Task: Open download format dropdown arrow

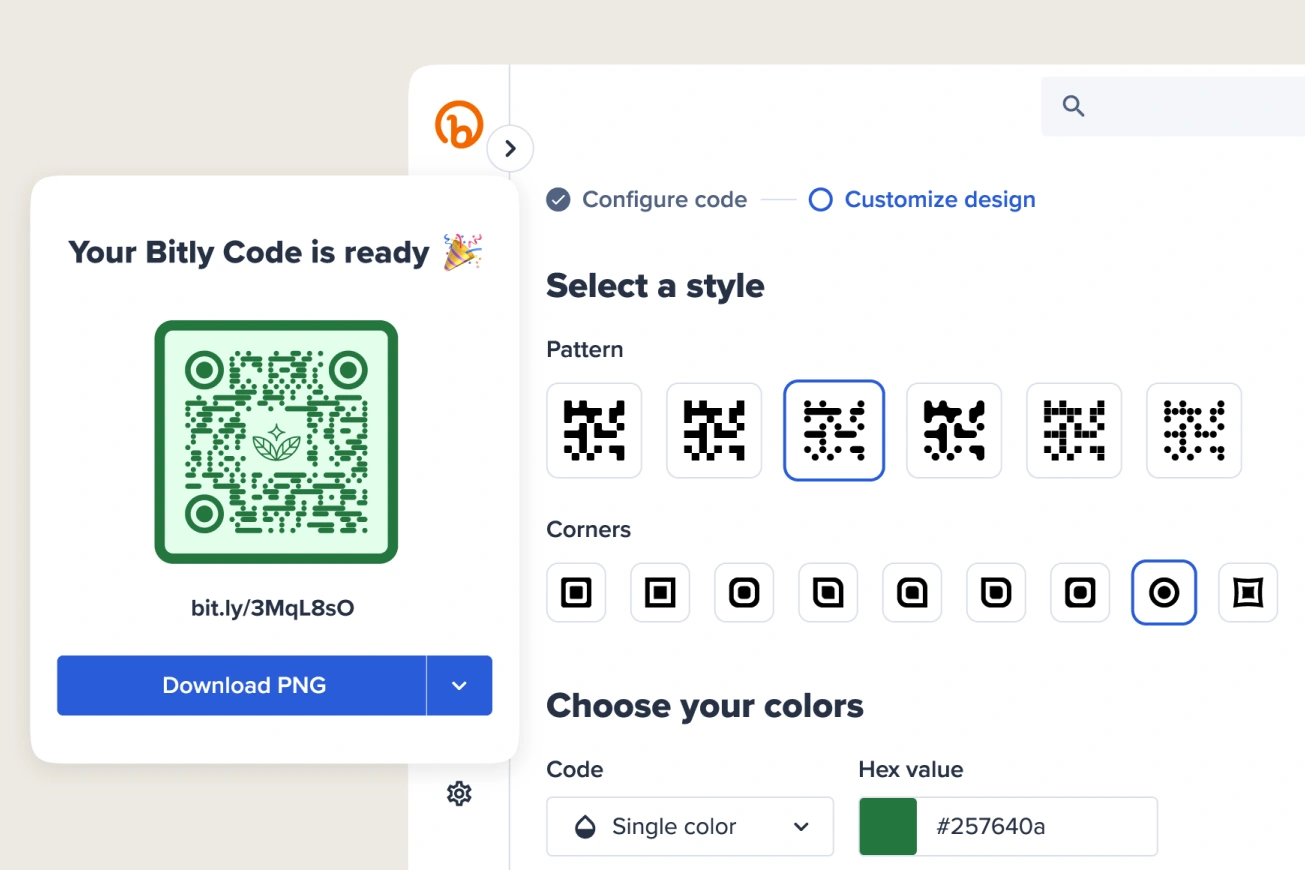Action: tap(459, 685)
